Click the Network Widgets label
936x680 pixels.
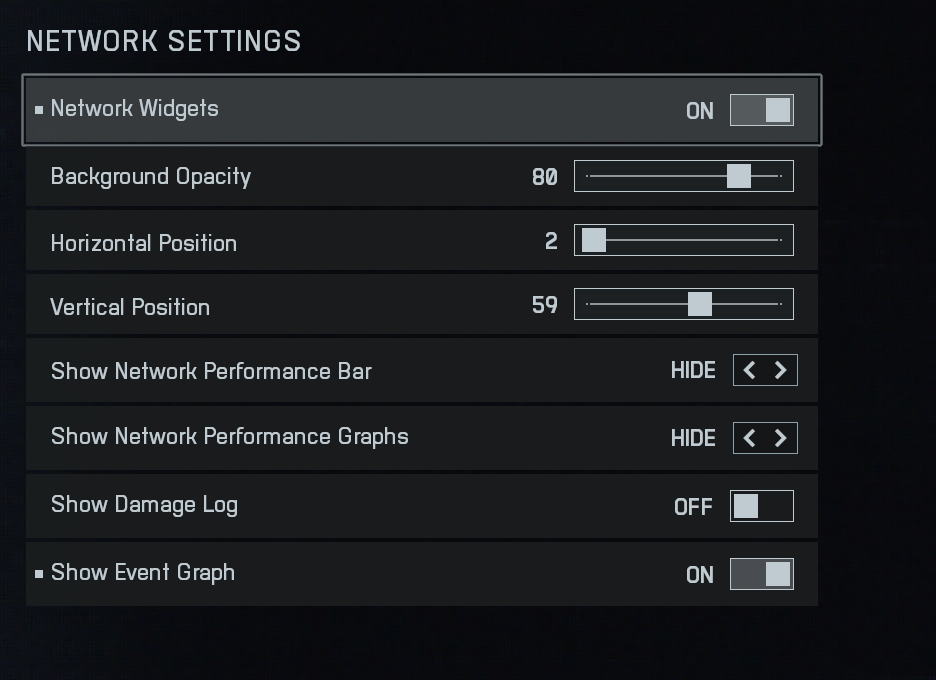point(134,109)
